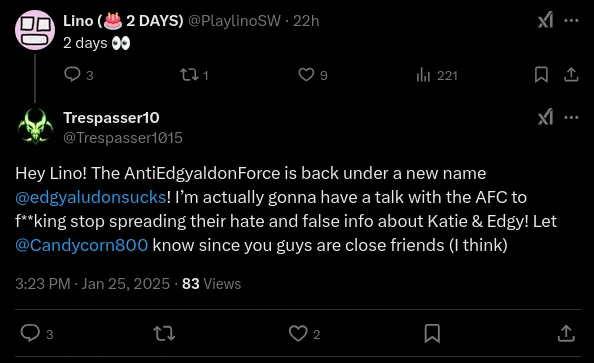Repost Trespasser10's reply
594x363 pixels.
pyautogui.click(x=164, y=333)
